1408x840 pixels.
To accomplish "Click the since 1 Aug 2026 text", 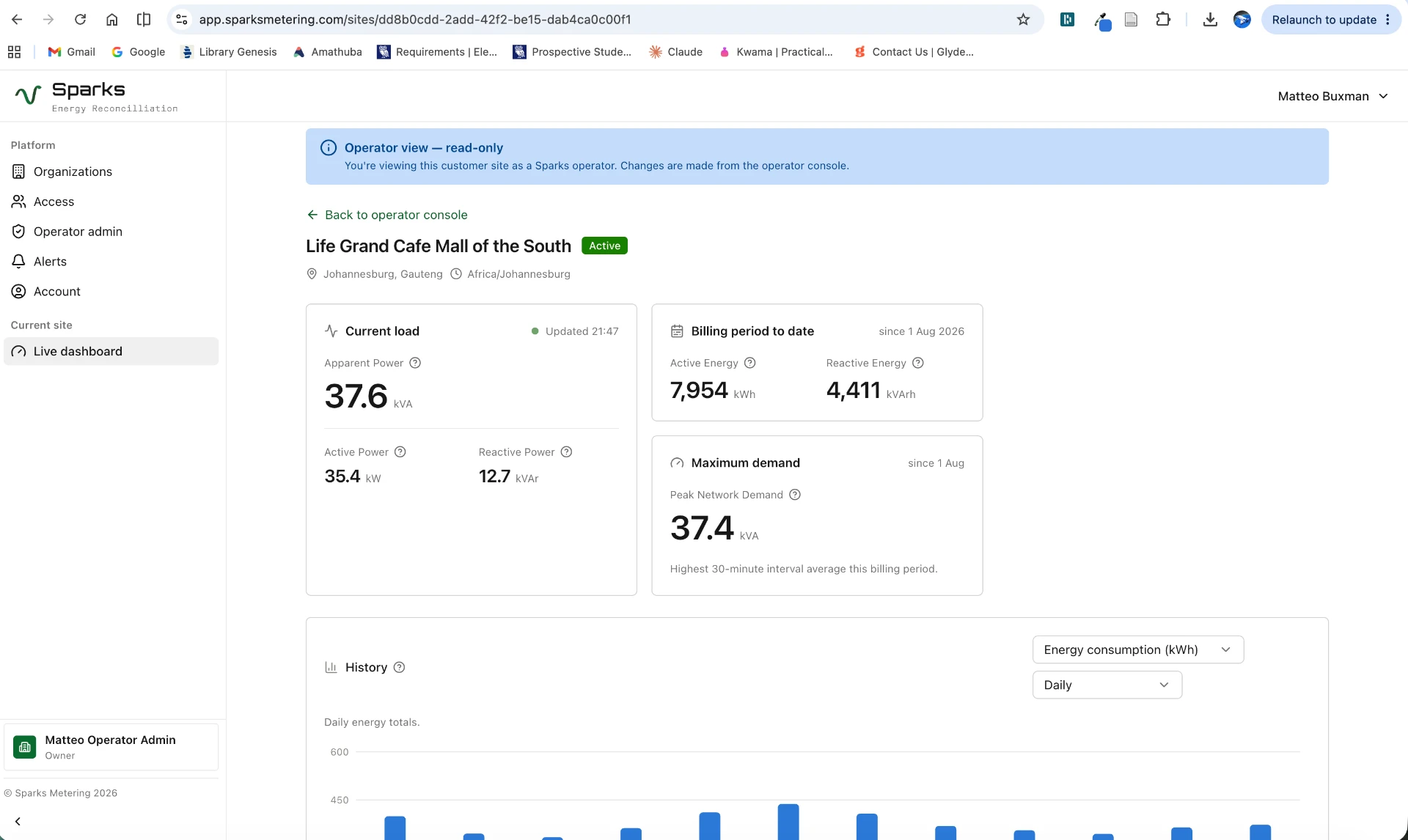I will point(921,331).
